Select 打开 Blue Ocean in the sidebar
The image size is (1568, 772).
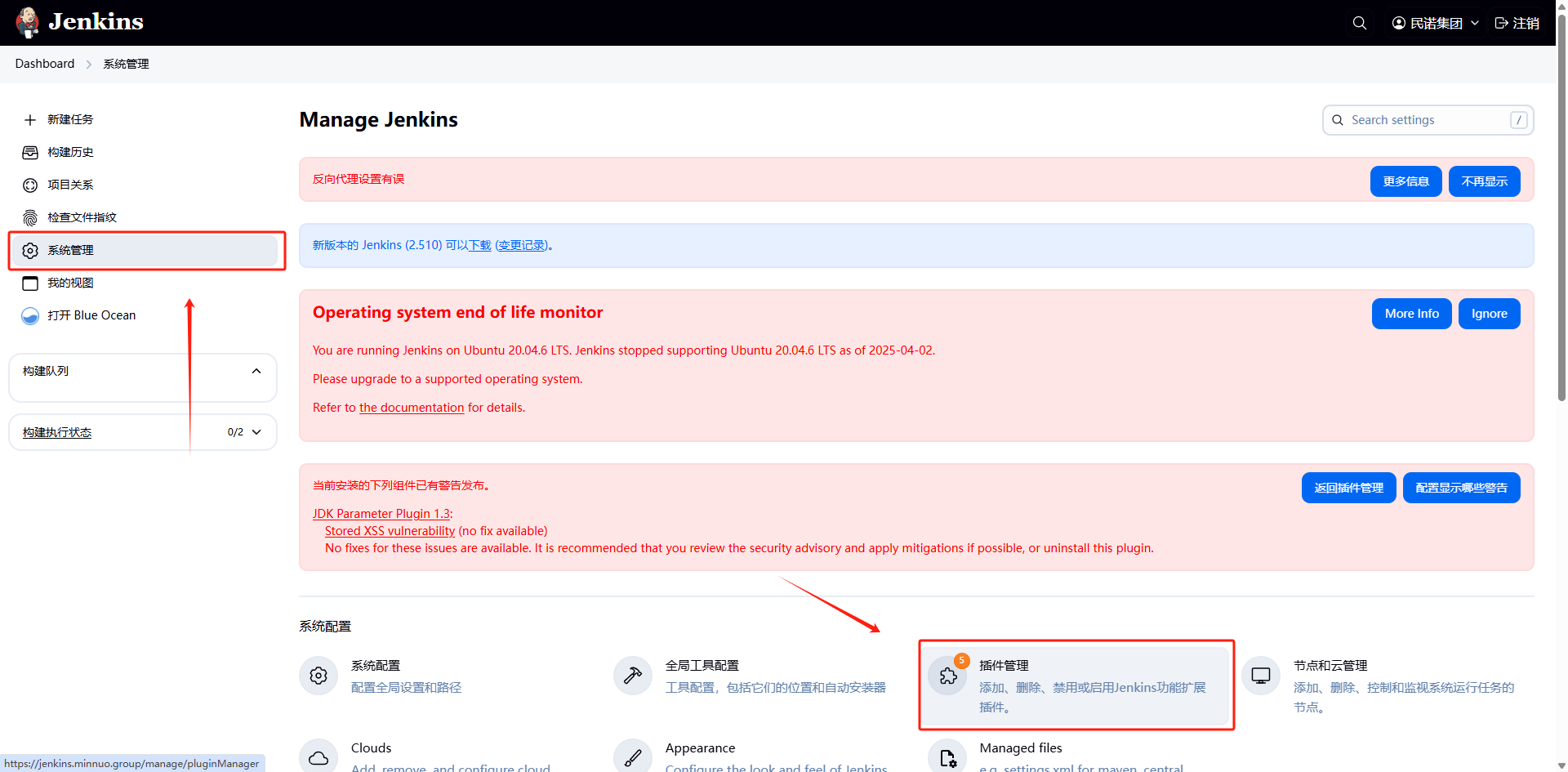[x=91, y=316]
